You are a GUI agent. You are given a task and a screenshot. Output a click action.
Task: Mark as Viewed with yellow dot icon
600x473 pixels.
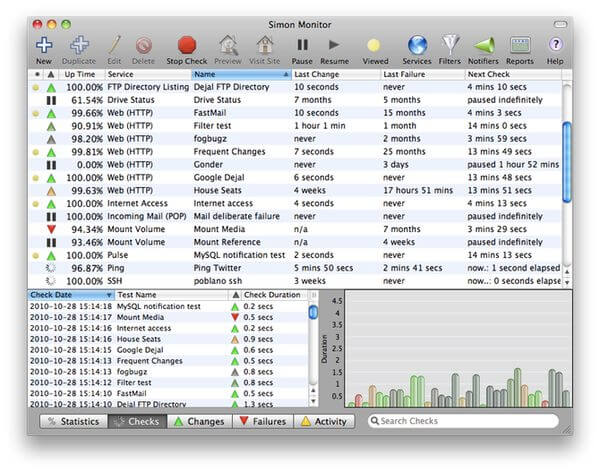pyautogui.click(x=374, y=46)
